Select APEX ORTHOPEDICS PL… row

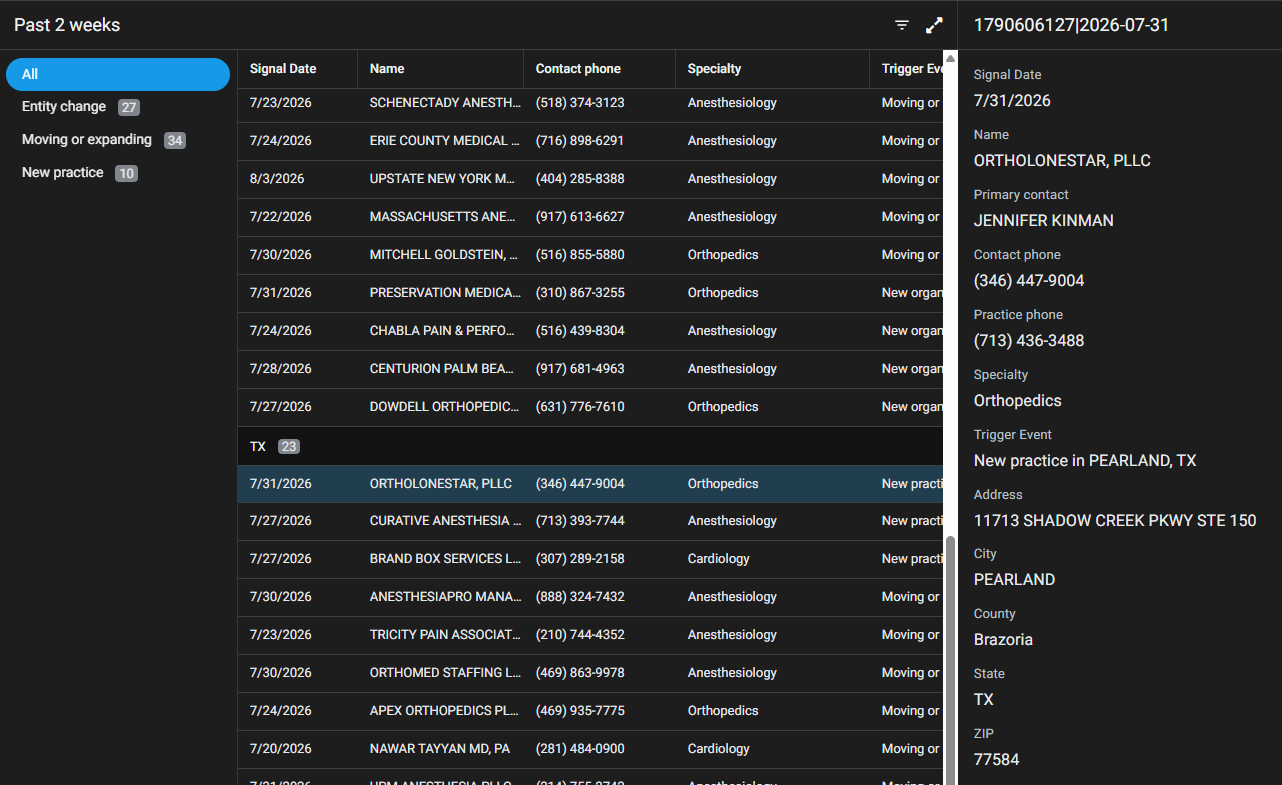click(x=590, y=711)
